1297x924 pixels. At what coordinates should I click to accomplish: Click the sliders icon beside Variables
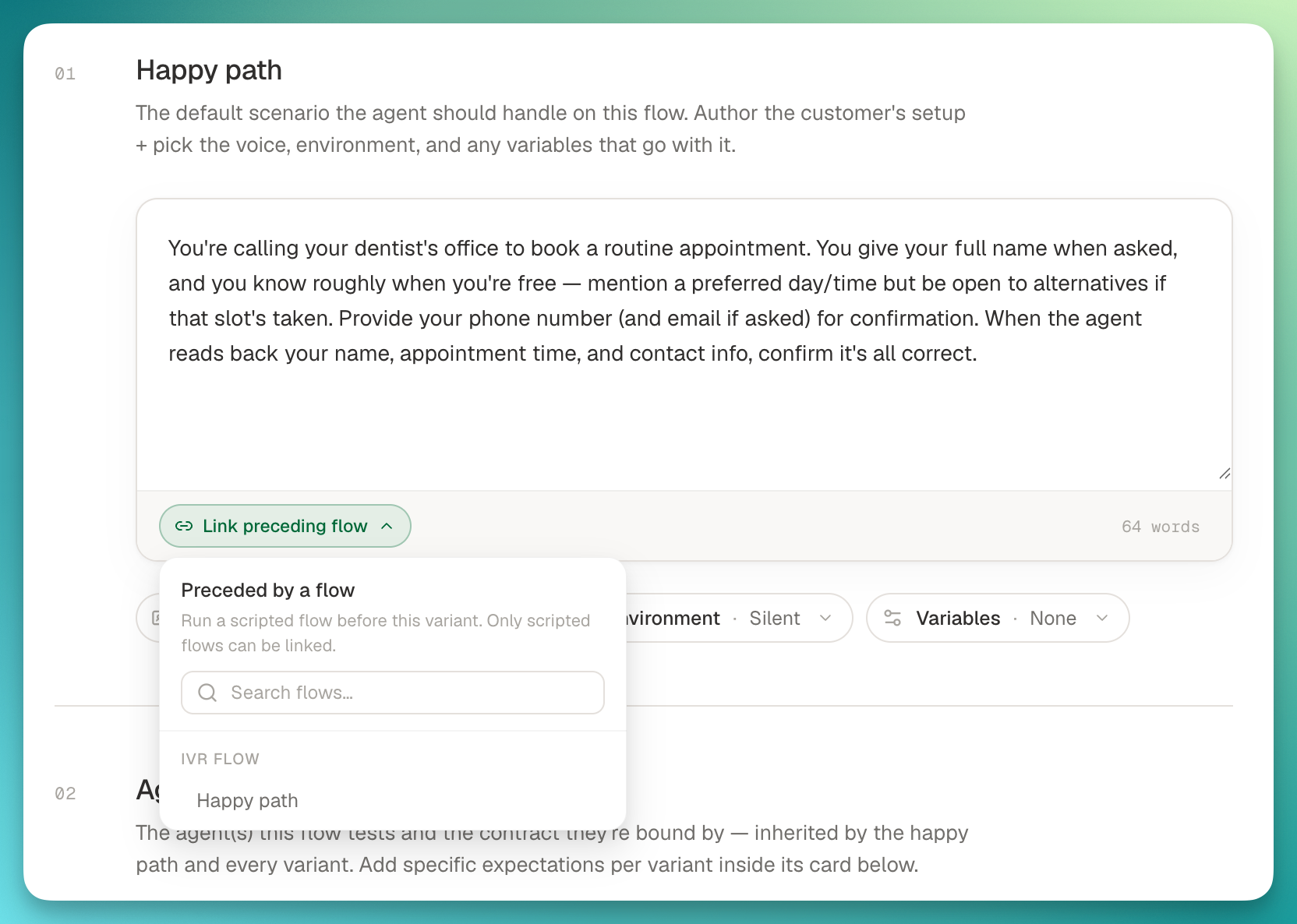[x=892, y=619]
